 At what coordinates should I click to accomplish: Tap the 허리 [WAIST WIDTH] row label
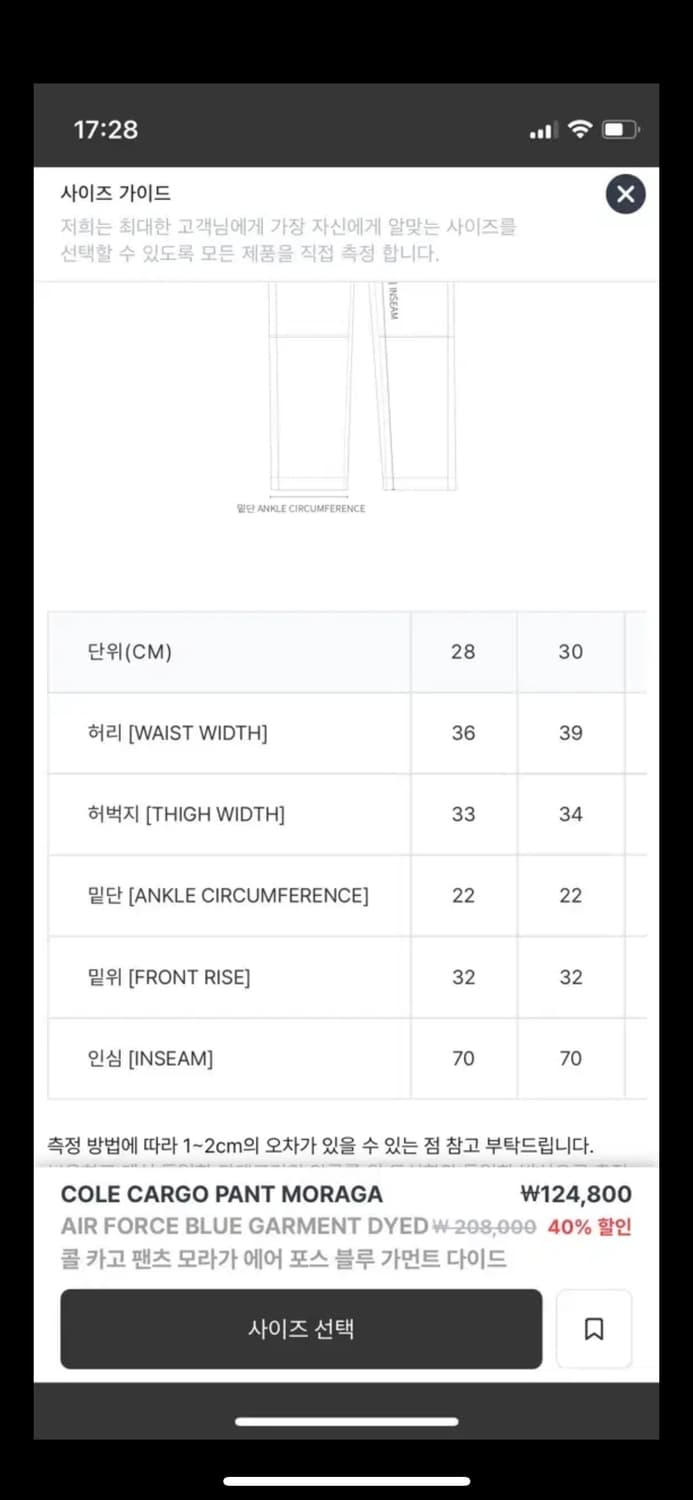click(x=177, y=733)
